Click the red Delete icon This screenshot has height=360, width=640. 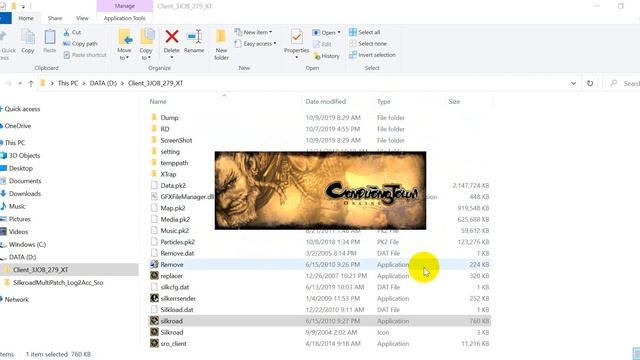click(x=172, y=36)
